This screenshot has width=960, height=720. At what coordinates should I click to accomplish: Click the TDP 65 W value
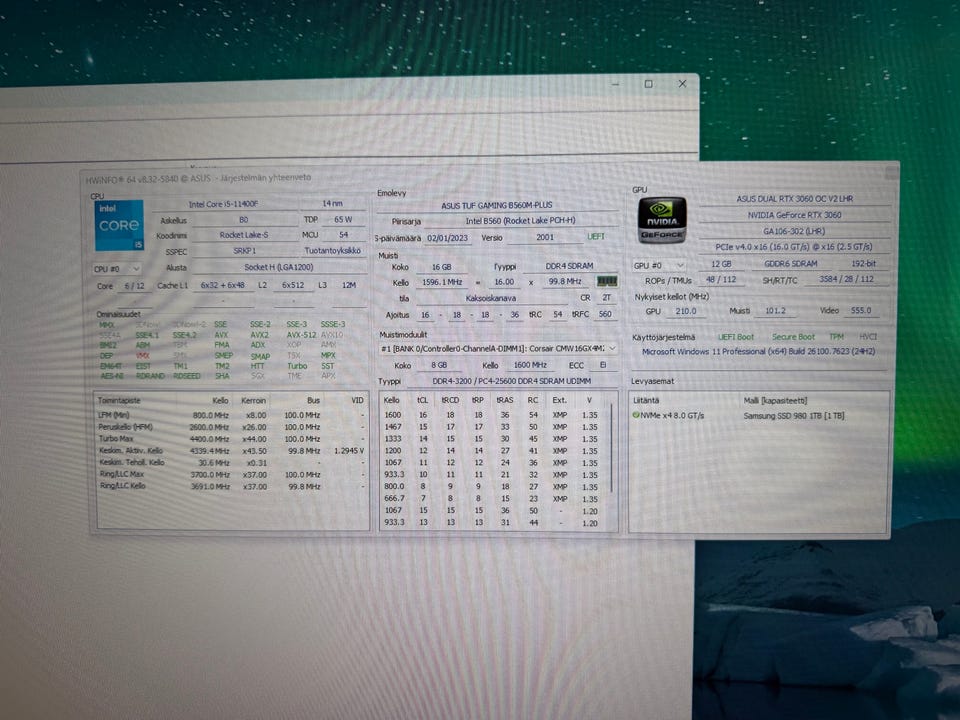[343, 219]
